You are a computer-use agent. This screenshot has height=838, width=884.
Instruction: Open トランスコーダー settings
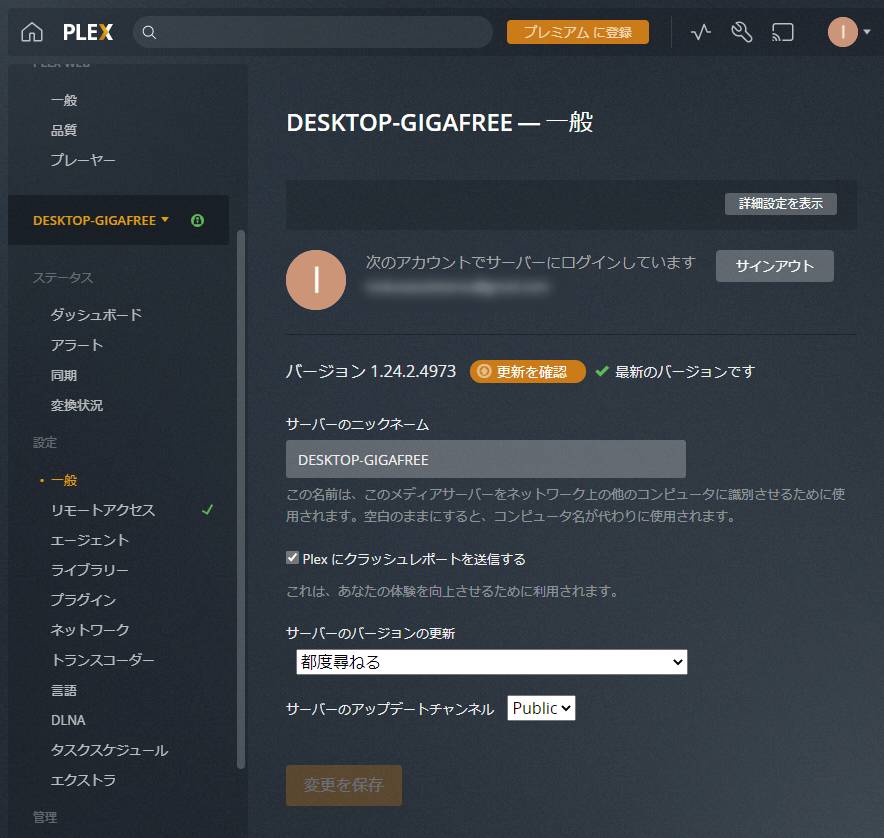[x=103, y=660]
